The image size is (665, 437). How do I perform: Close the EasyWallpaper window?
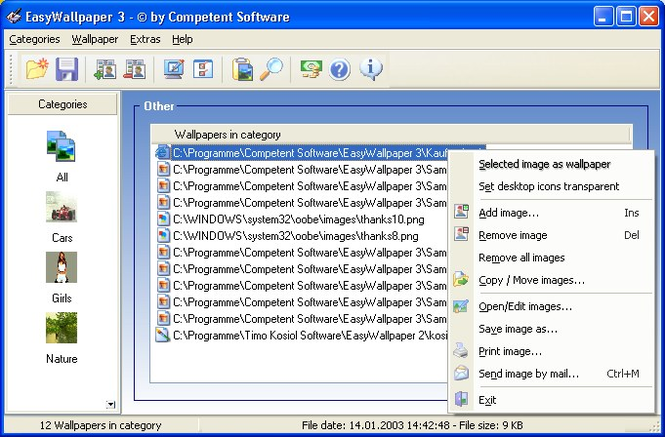pyautogui.click(x=649, y=17)
